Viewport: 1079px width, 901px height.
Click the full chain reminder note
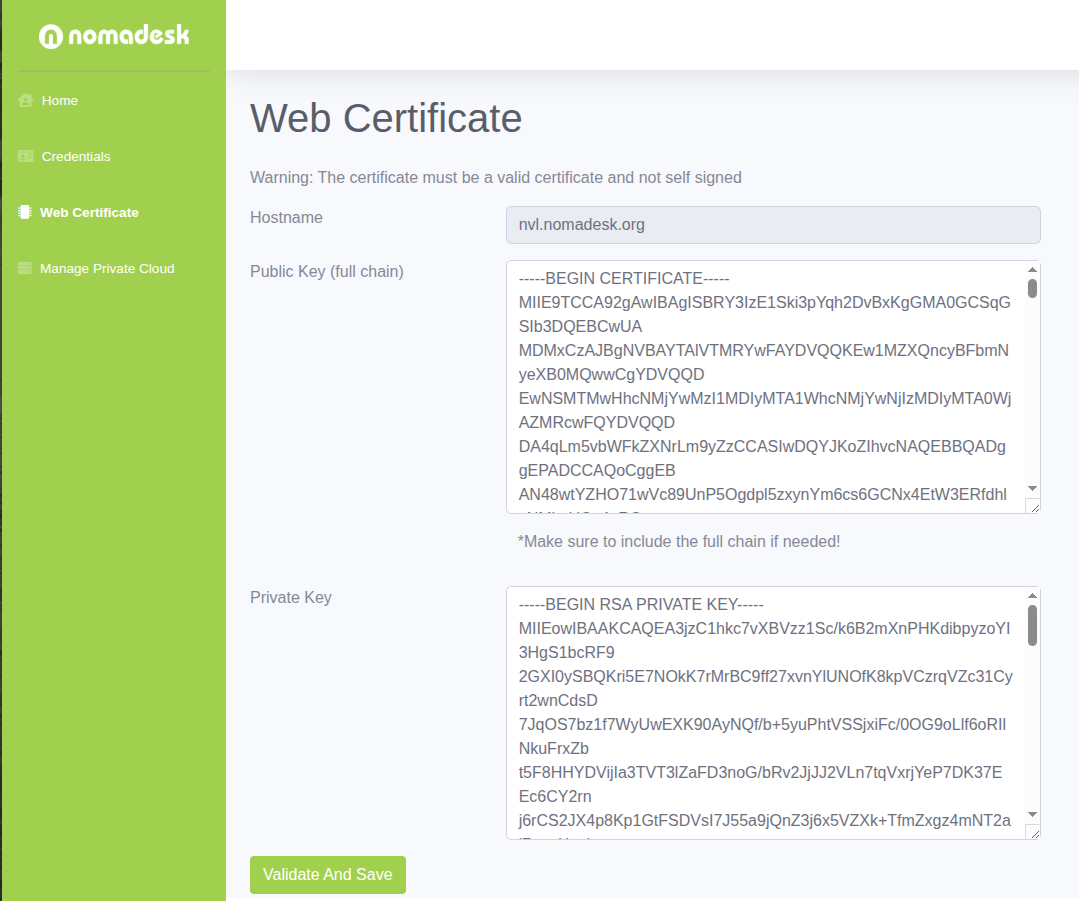pos(679,542)
